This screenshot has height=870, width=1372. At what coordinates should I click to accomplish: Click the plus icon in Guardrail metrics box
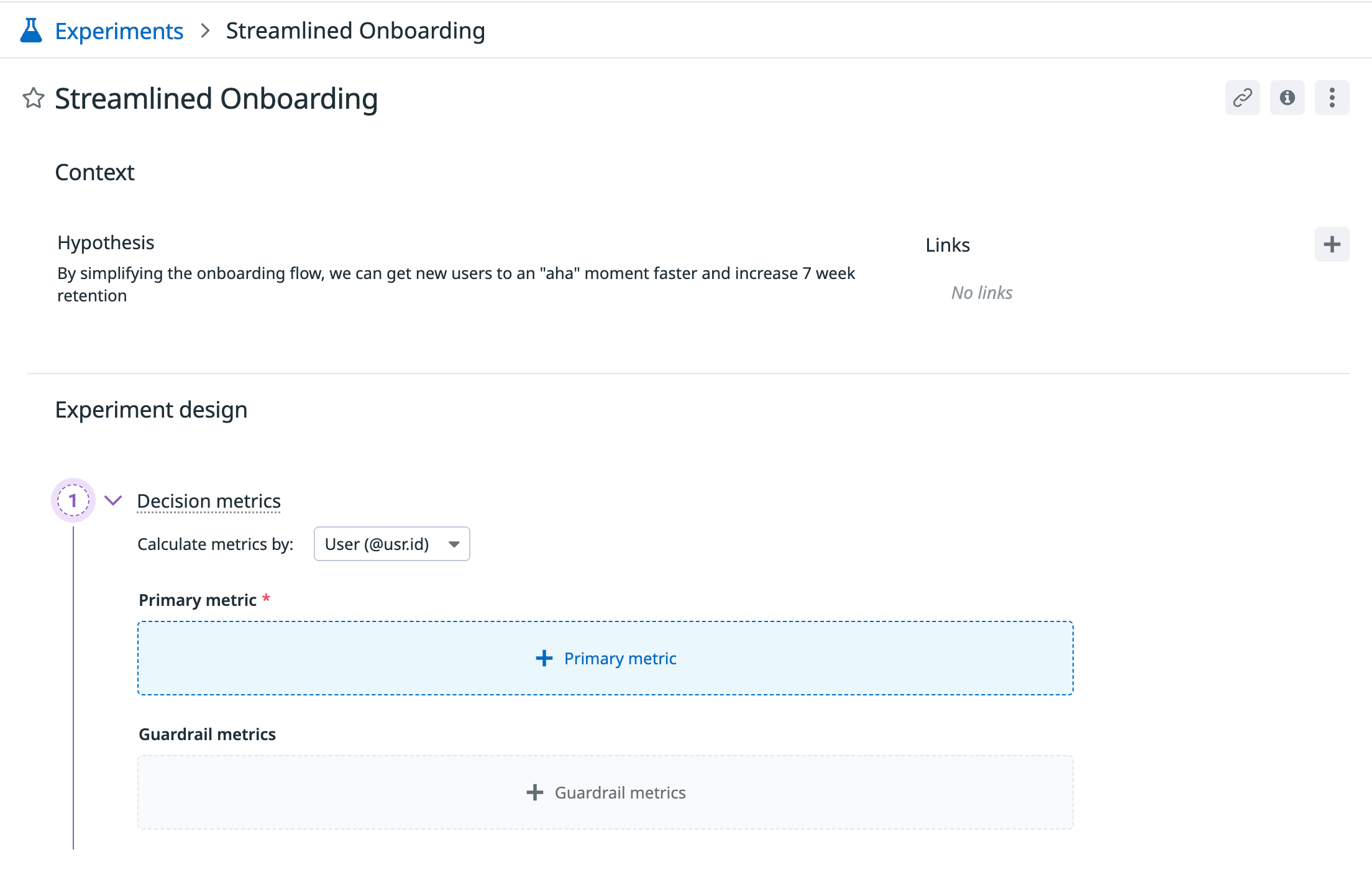[x=535, y=792]
